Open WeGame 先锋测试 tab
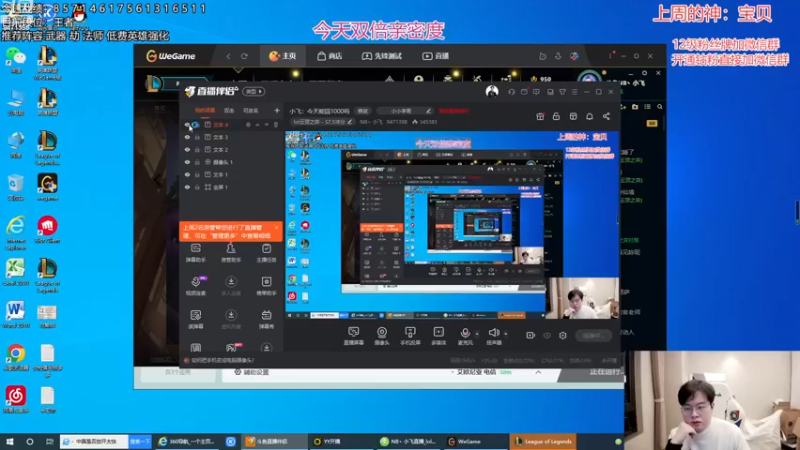 (x=382, y=56)
